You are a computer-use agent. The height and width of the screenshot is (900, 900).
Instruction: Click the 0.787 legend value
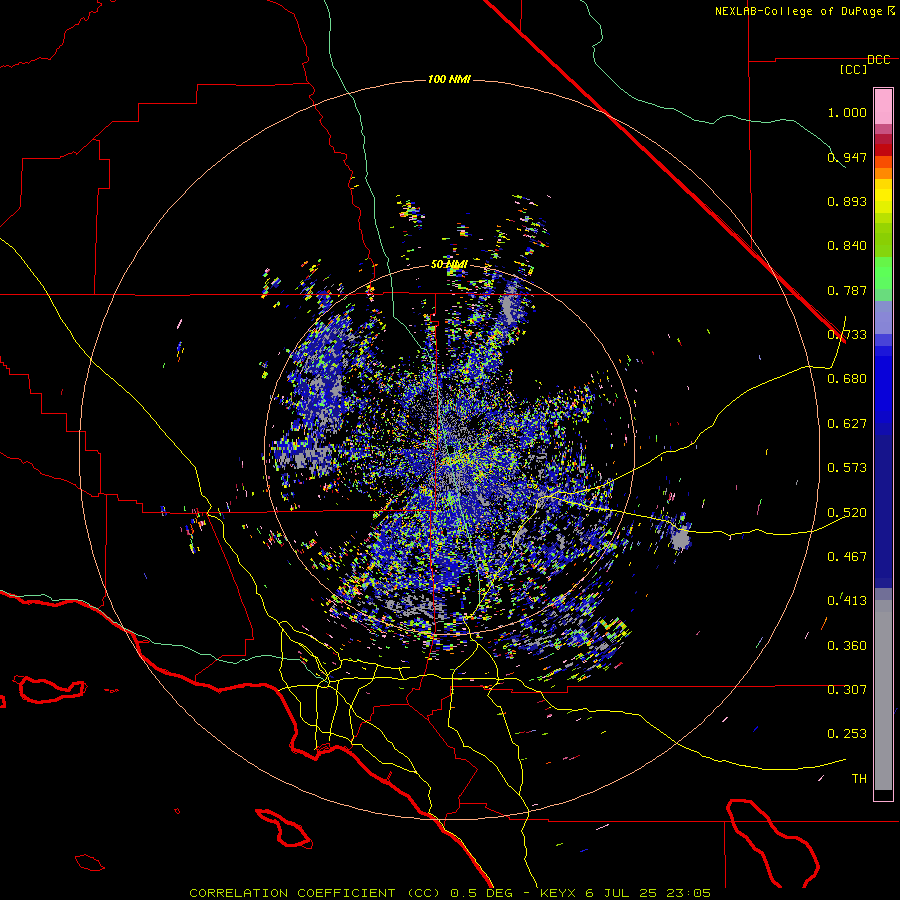[x=847, y=290]
